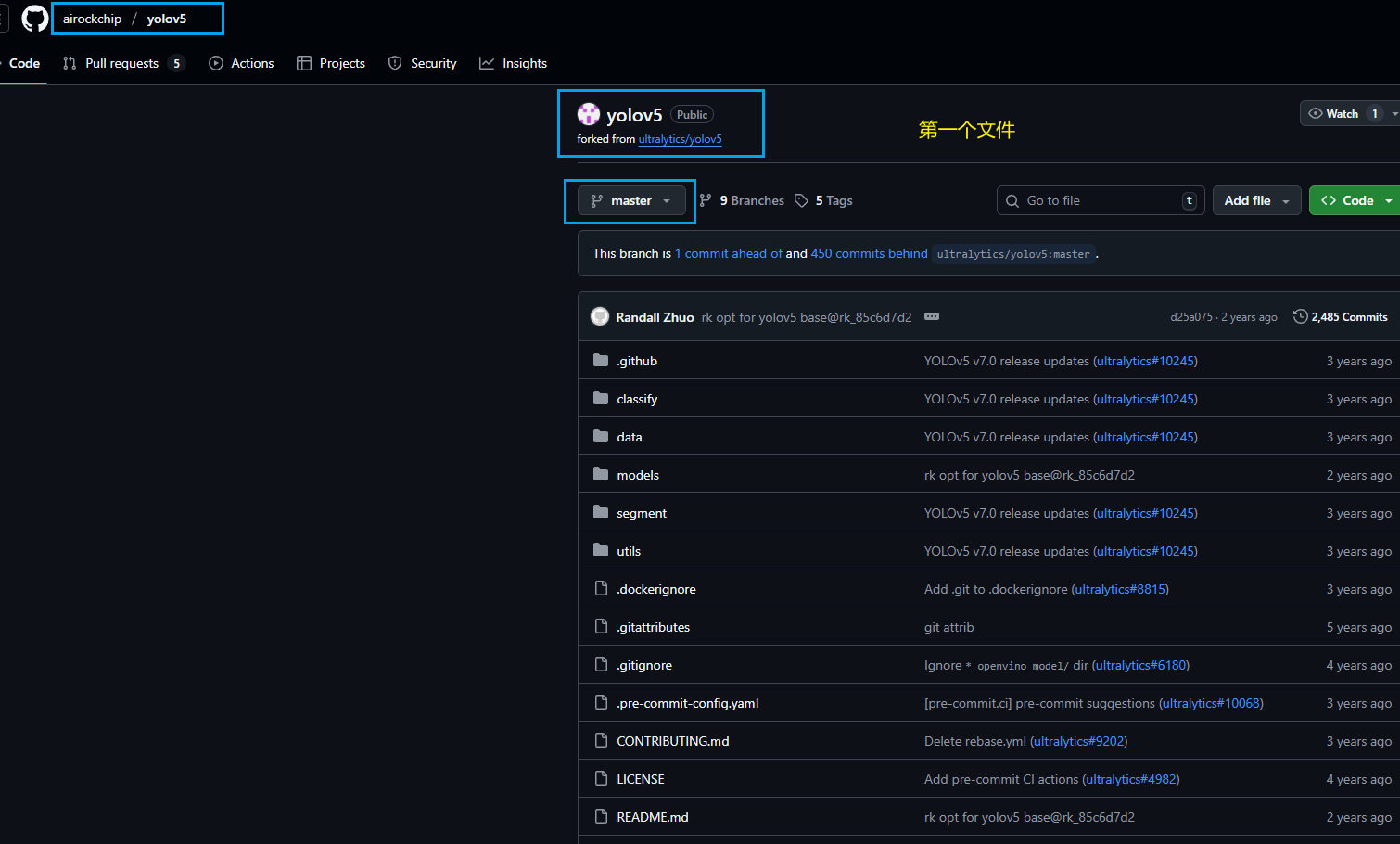Image resolution: width=1400 pixels, height=844 pixels.
Task: Click the LICENSE file icon
Action: tap(601, 778)
